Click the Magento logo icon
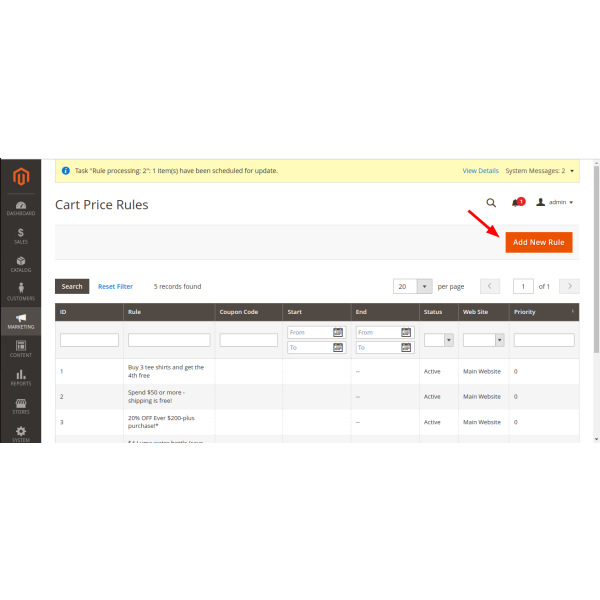600x600 pixels. pyautogui.click(x=20, y=178)
